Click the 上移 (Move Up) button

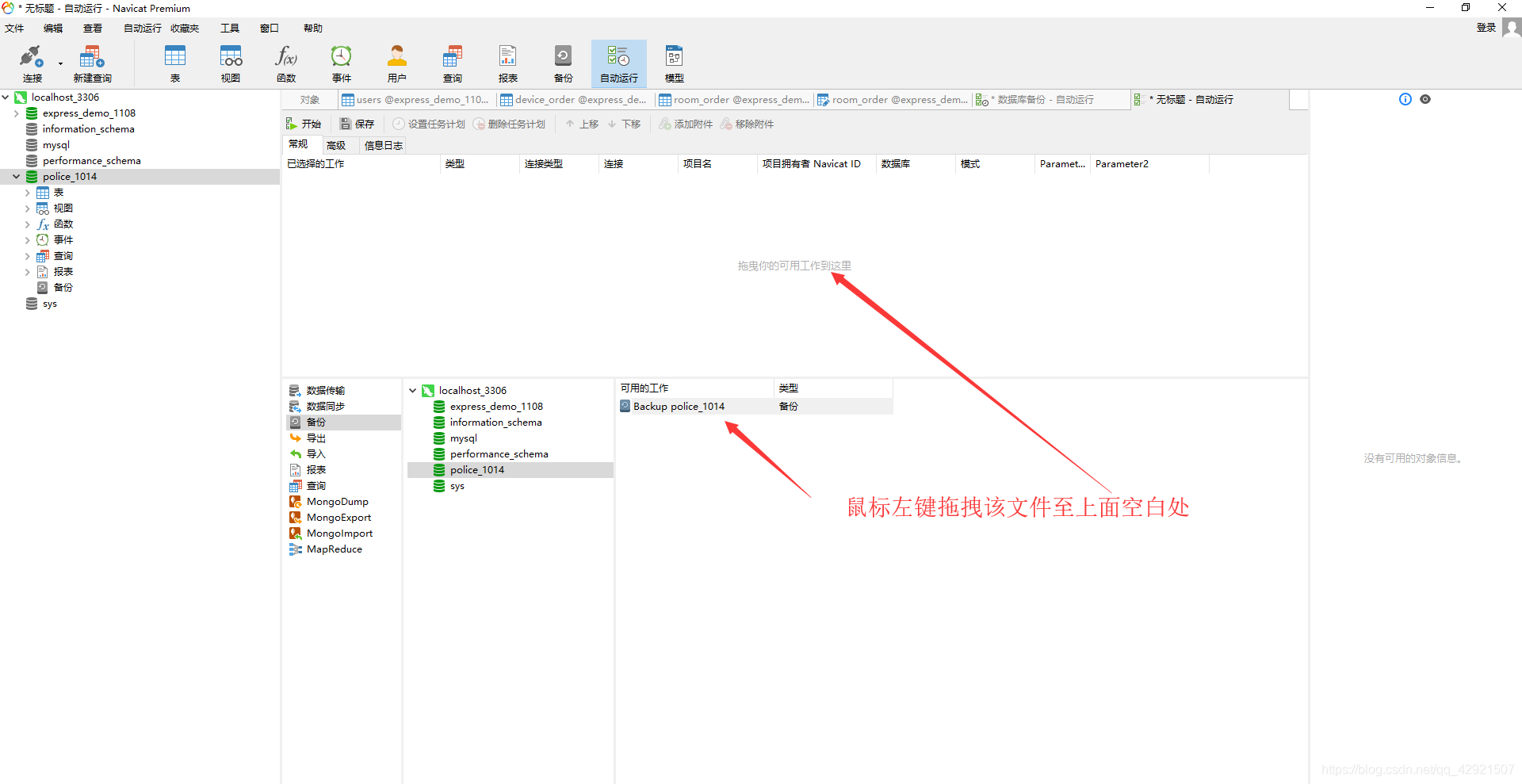pyautogui.click(x=582, y=124)
